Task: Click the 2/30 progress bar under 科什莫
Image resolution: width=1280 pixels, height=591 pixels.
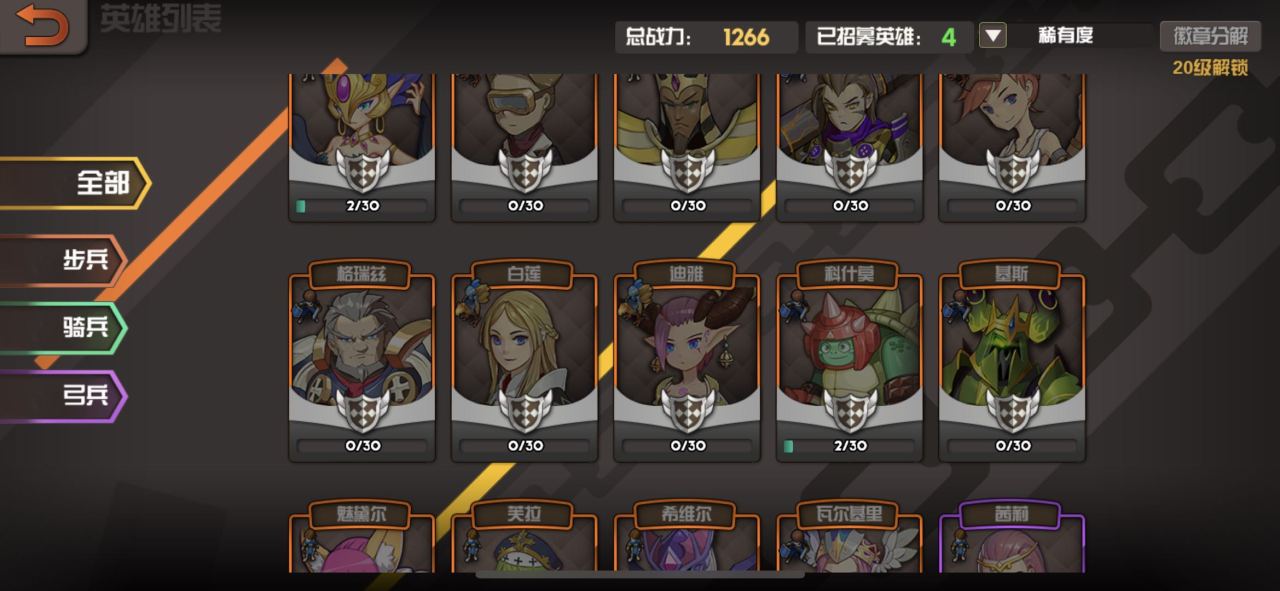Action: [850, 446]
